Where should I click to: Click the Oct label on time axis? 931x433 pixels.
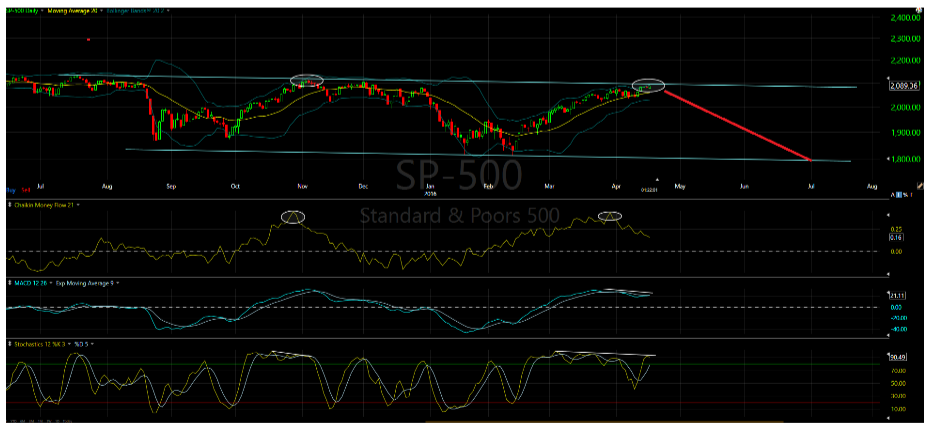coord(235,187)
